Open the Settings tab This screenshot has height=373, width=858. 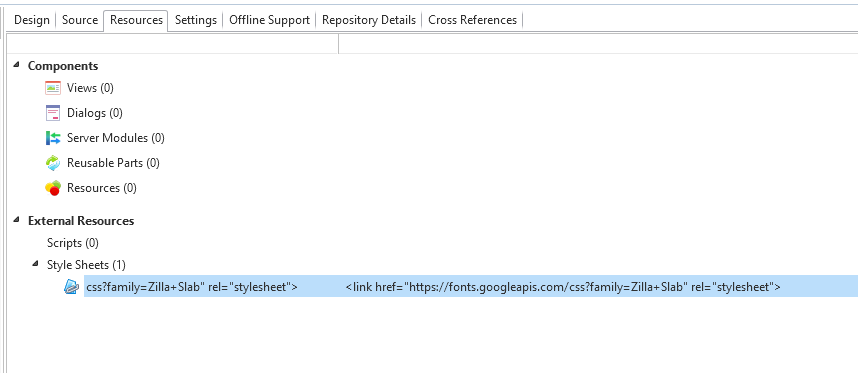pyautogui.click(x=196, y=20)
